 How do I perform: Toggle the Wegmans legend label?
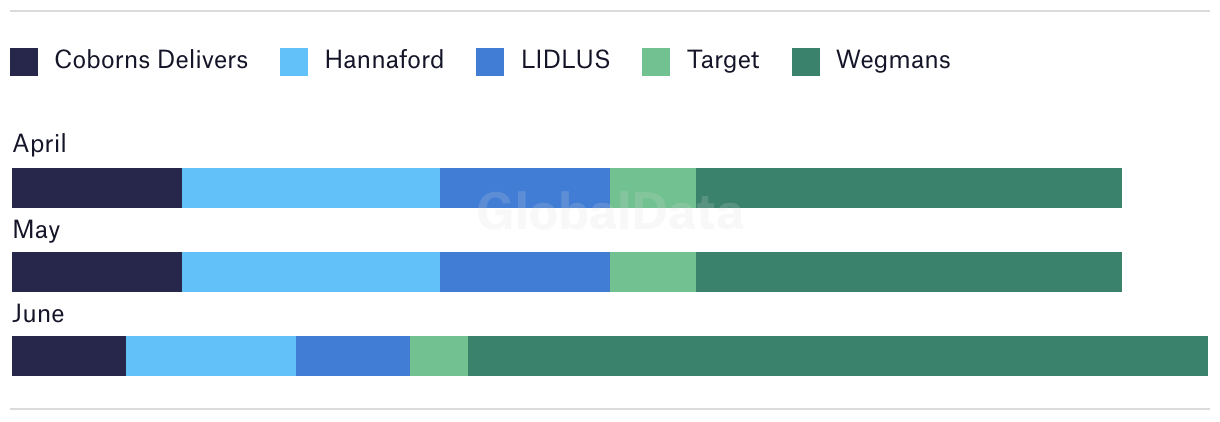point(893,60)
